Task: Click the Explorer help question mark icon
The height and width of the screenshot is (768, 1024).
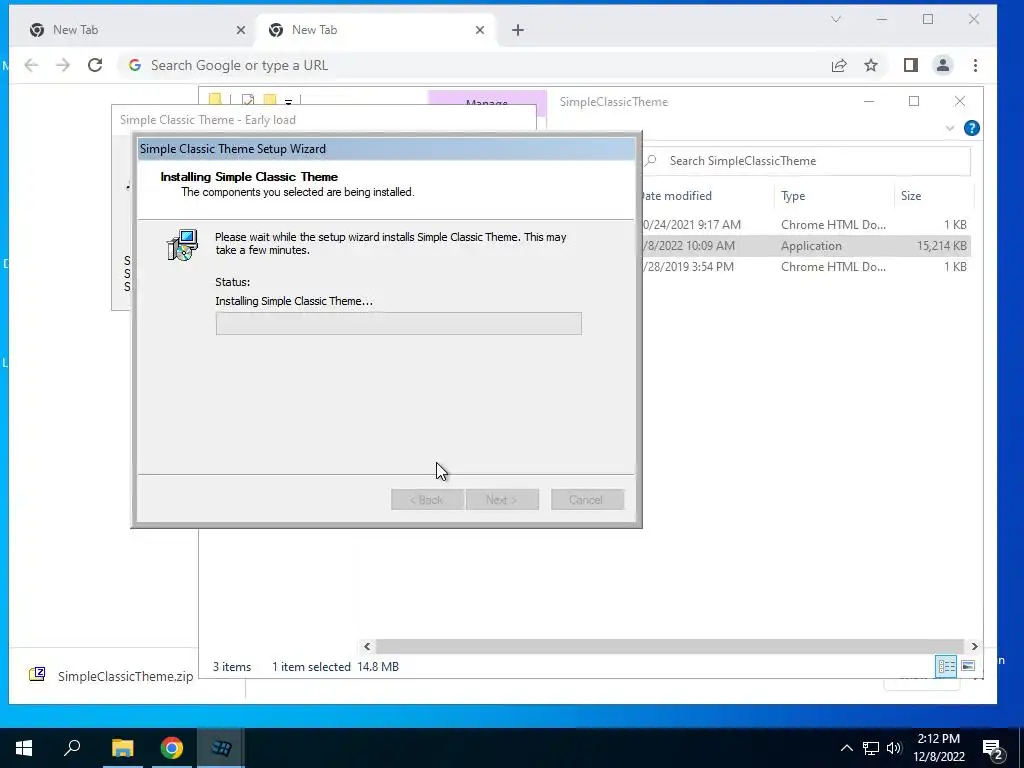Action: pos(972,128)
